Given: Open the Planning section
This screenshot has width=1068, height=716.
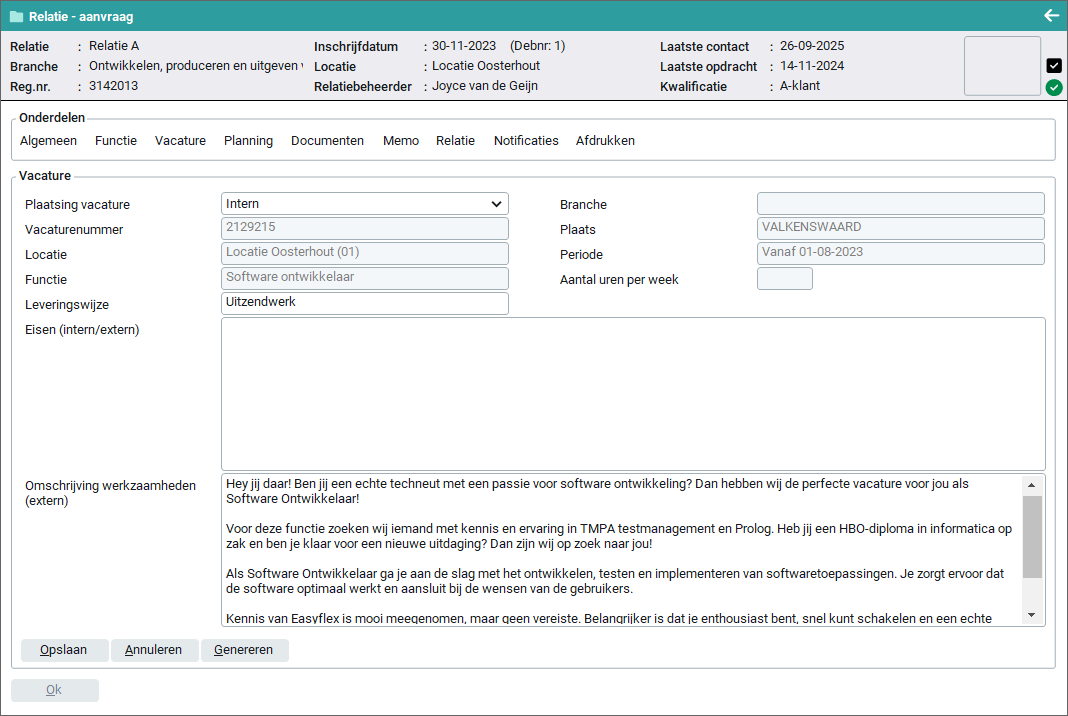Looking at the screenshot, I should 248,141.
